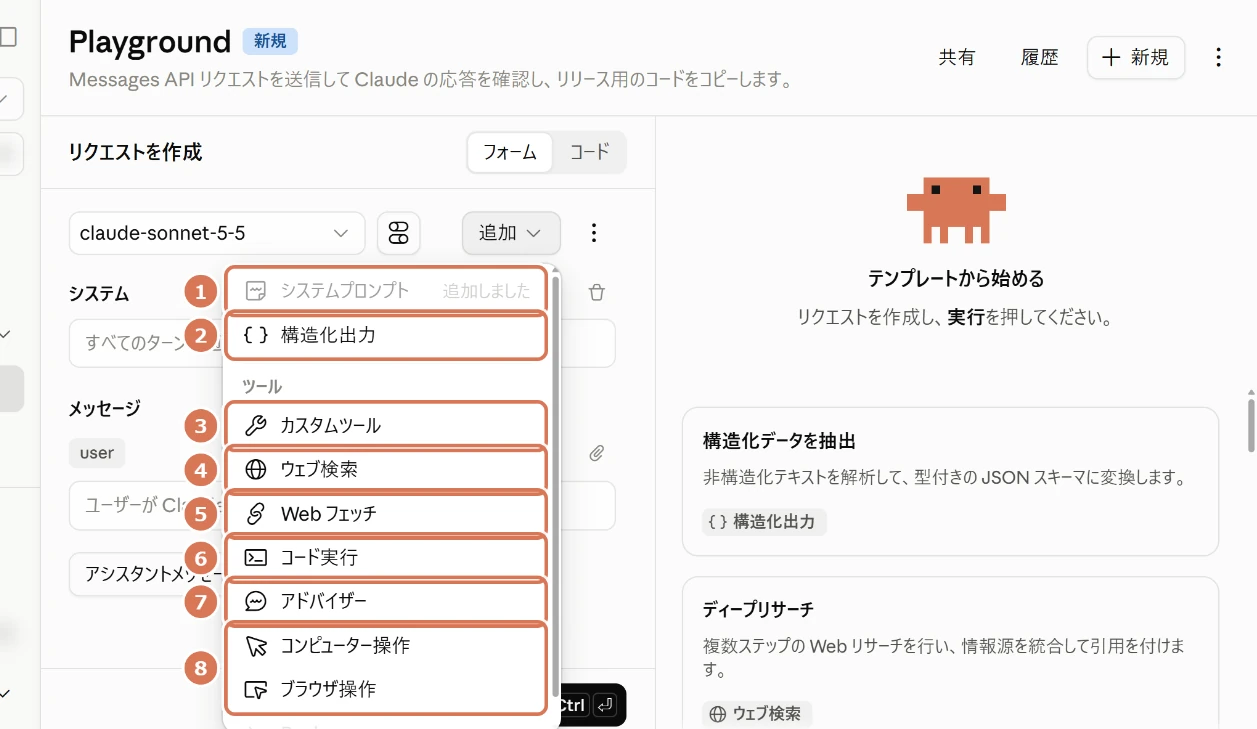Select カスタムツール from the tools list
This screenshot has height=729, width=1257.
[387, 425]
